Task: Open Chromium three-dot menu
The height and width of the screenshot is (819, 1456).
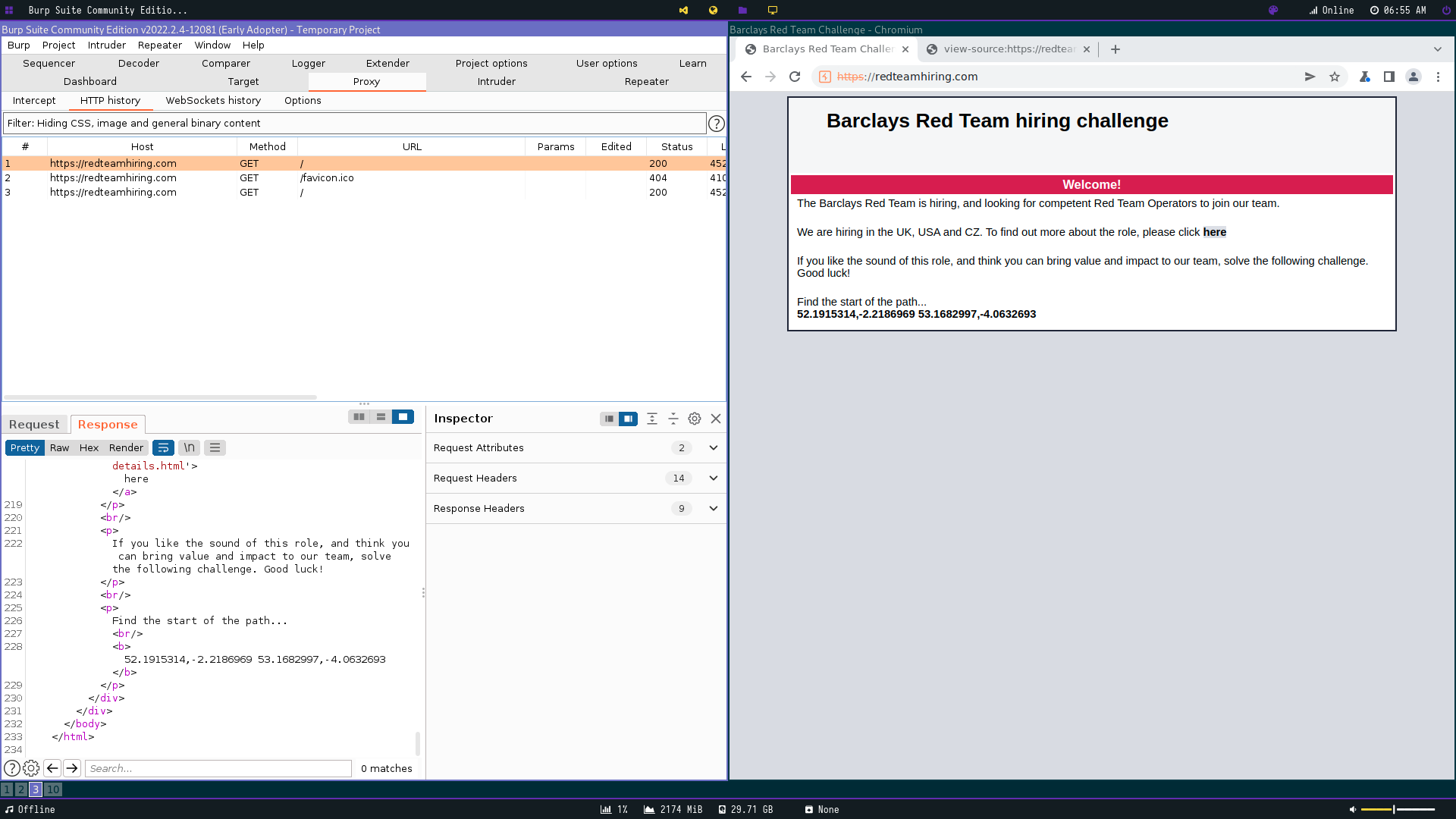Action: [1438, 77]
